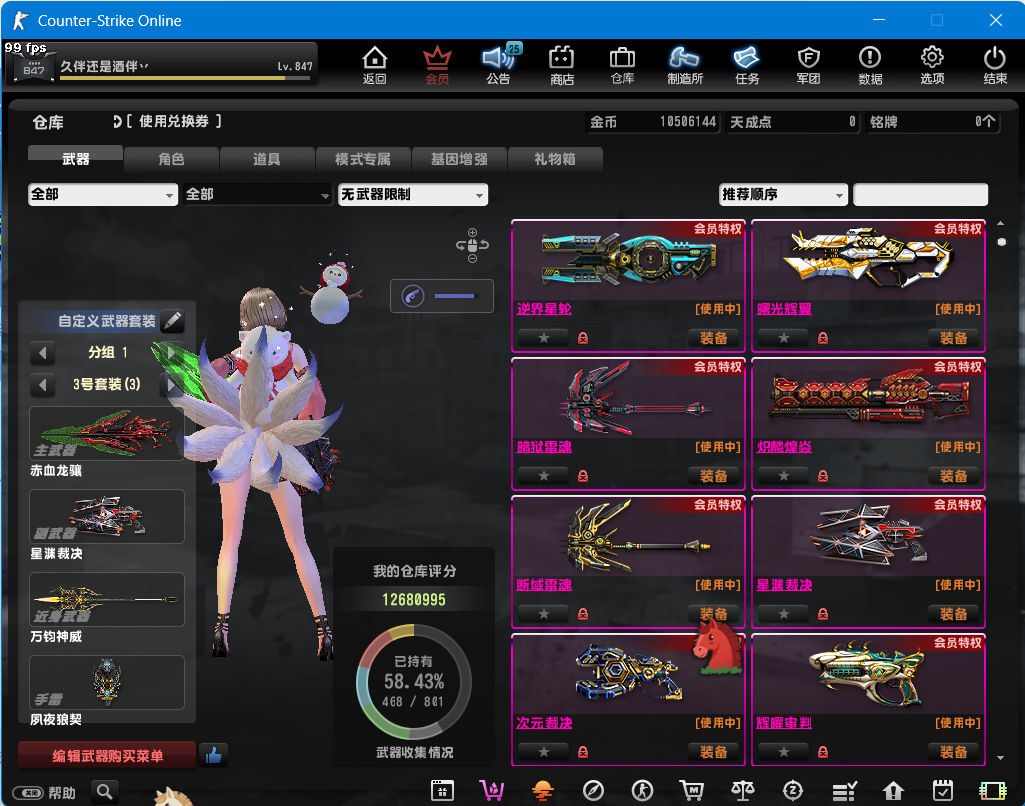1025x806 pixels.
Task: Open the 商店 shop icon
Action: 562,65
